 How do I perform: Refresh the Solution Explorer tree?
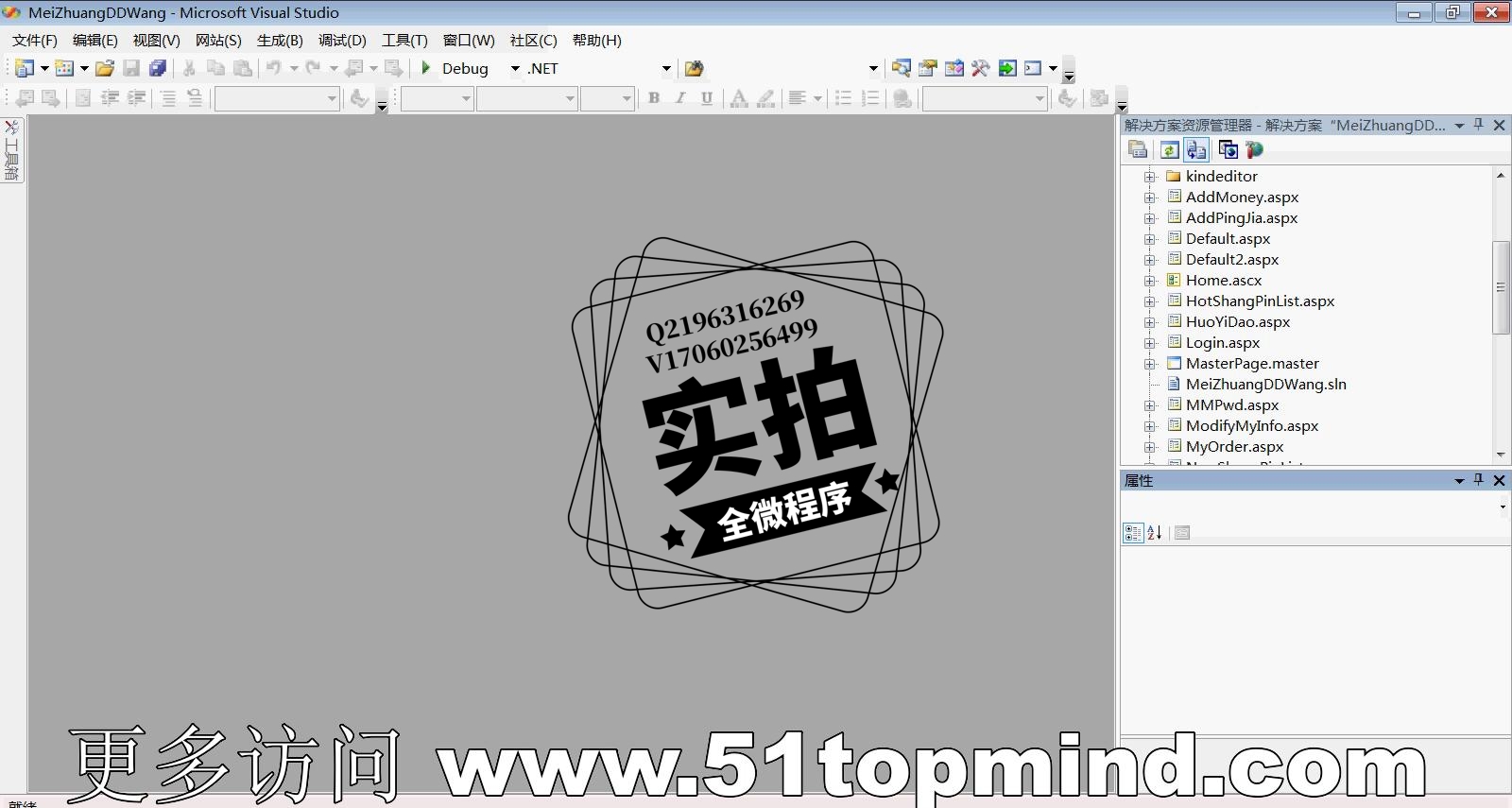(1170, 149)
